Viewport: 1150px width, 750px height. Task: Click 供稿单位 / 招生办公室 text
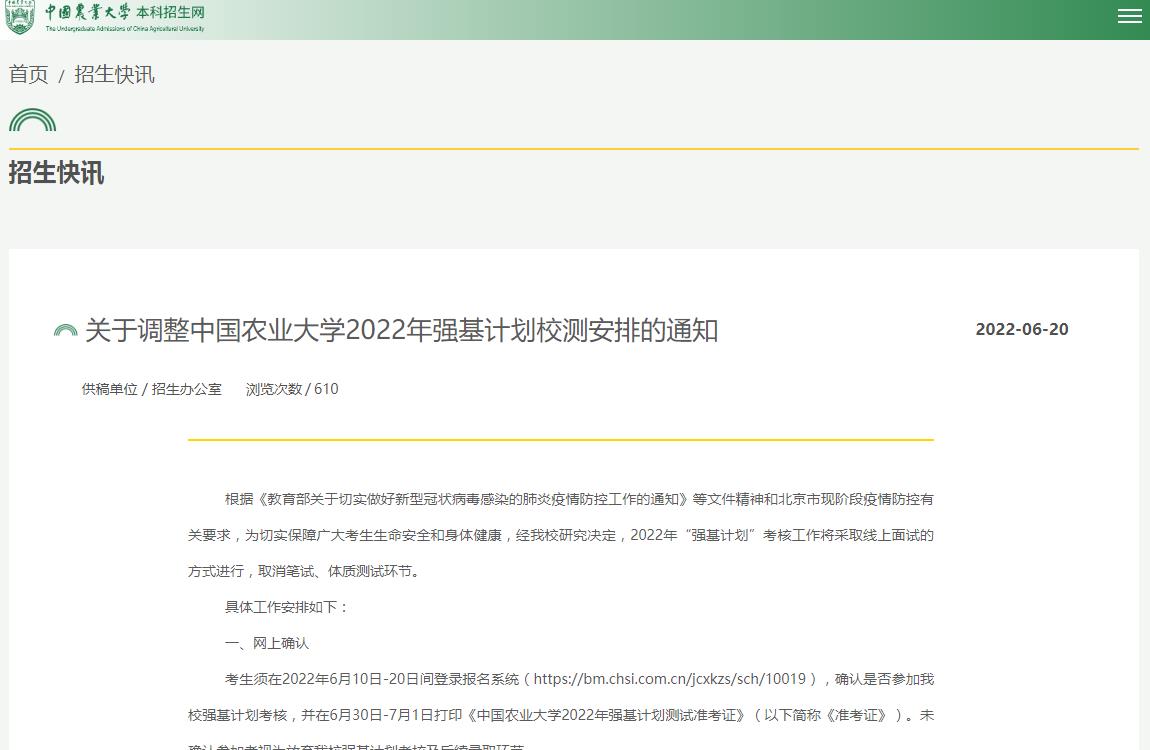[x=152, y=389]
